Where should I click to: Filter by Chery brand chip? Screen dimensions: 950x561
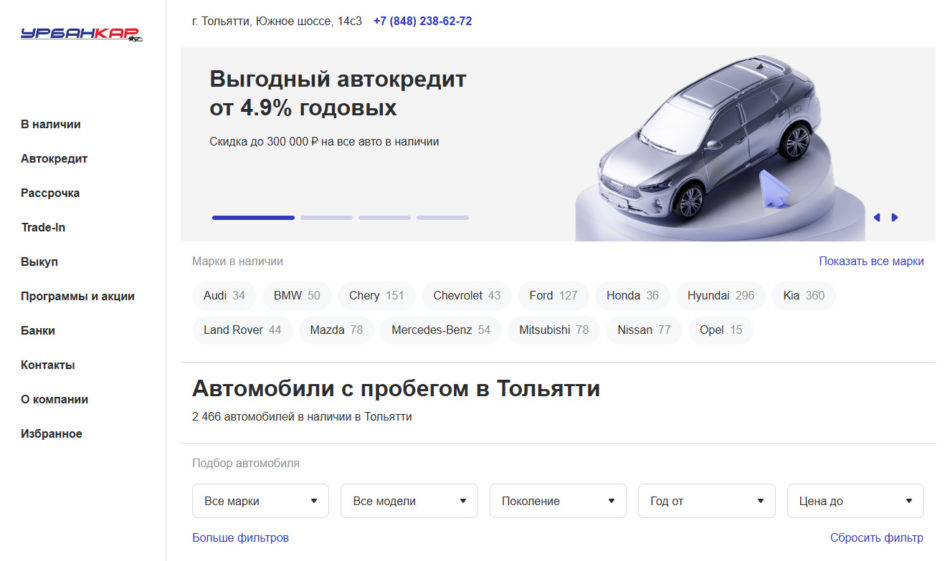point(376,296)
